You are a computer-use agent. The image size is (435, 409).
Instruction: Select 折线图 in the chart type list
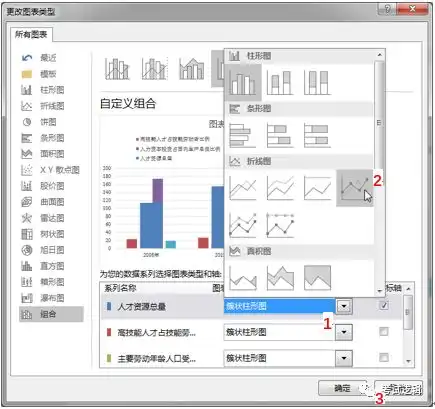click(x=51, y=106)
